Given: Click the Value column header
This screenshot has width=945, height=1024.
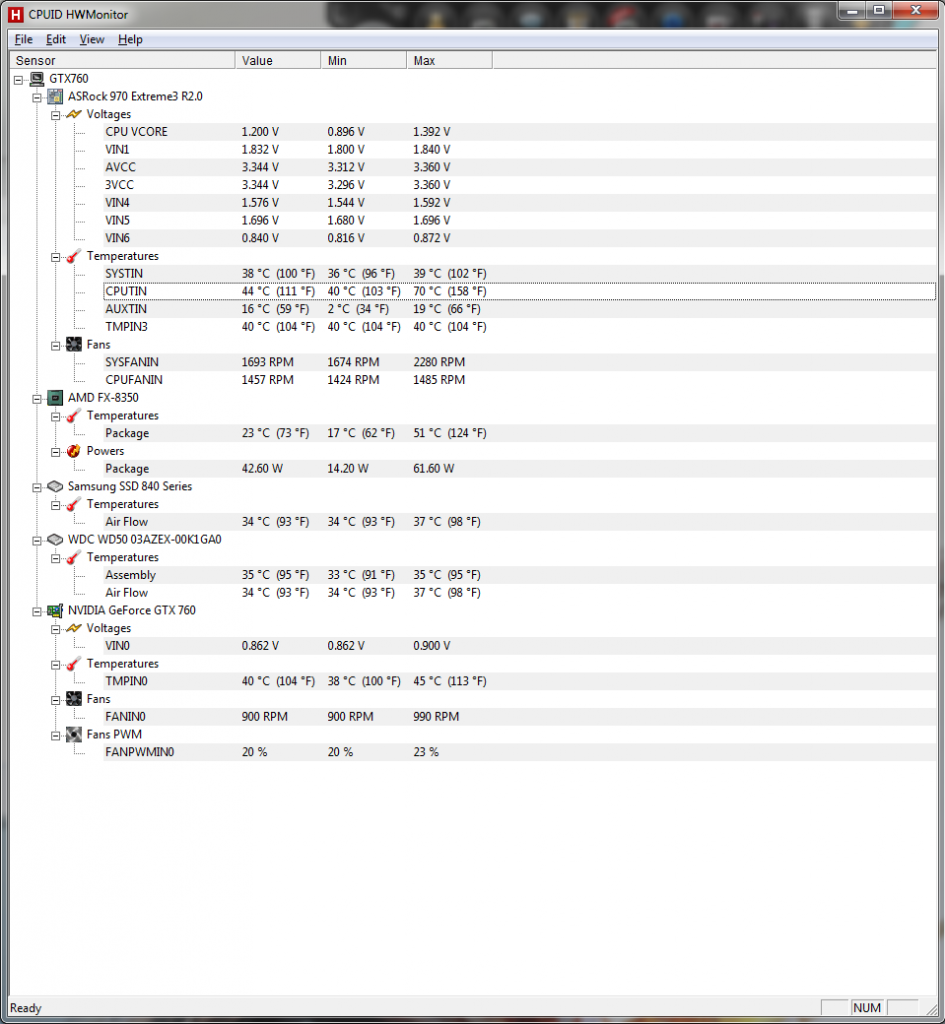Looking at the screenshot, I should [278, 60].
